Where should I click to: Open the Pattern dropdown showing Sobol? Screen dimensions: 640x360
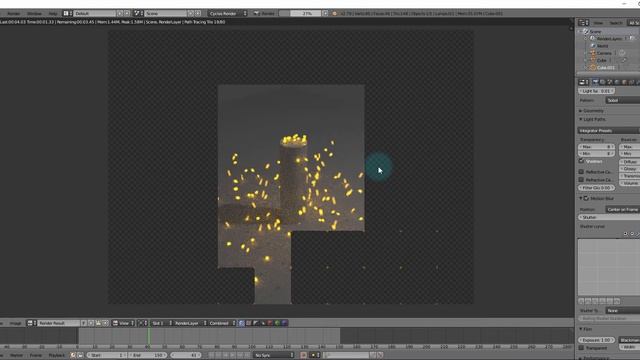[x=622, y=100]
